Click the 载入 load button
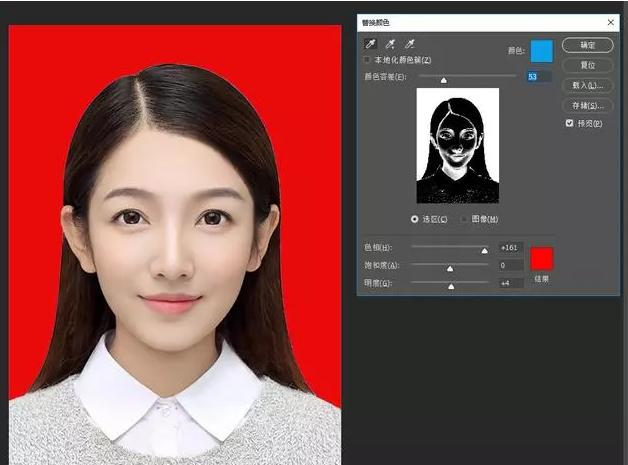The width and height of the screenshot is (628, 465). (x=588, y=85)
